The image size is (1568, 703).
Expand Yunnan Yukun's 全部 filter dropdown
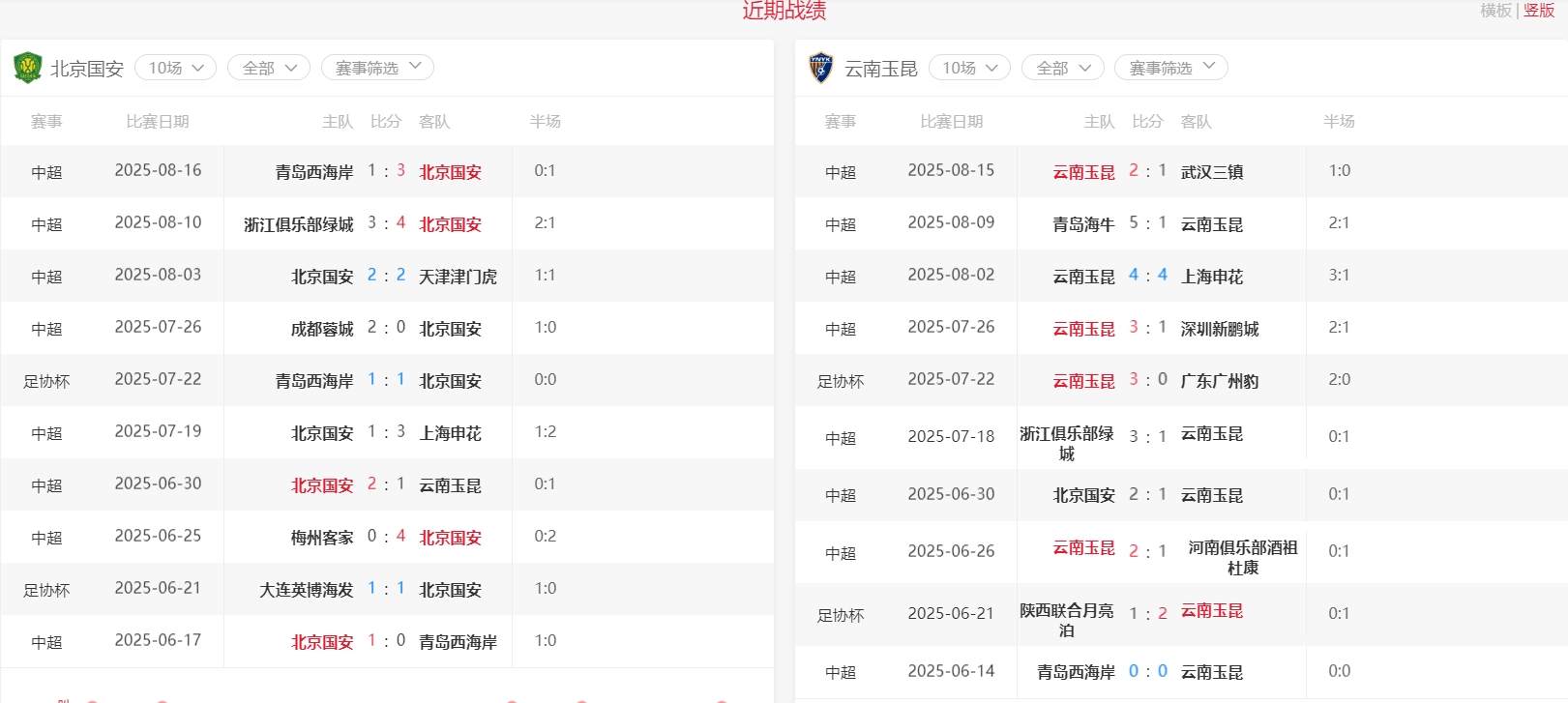(x=1063, y=68)
